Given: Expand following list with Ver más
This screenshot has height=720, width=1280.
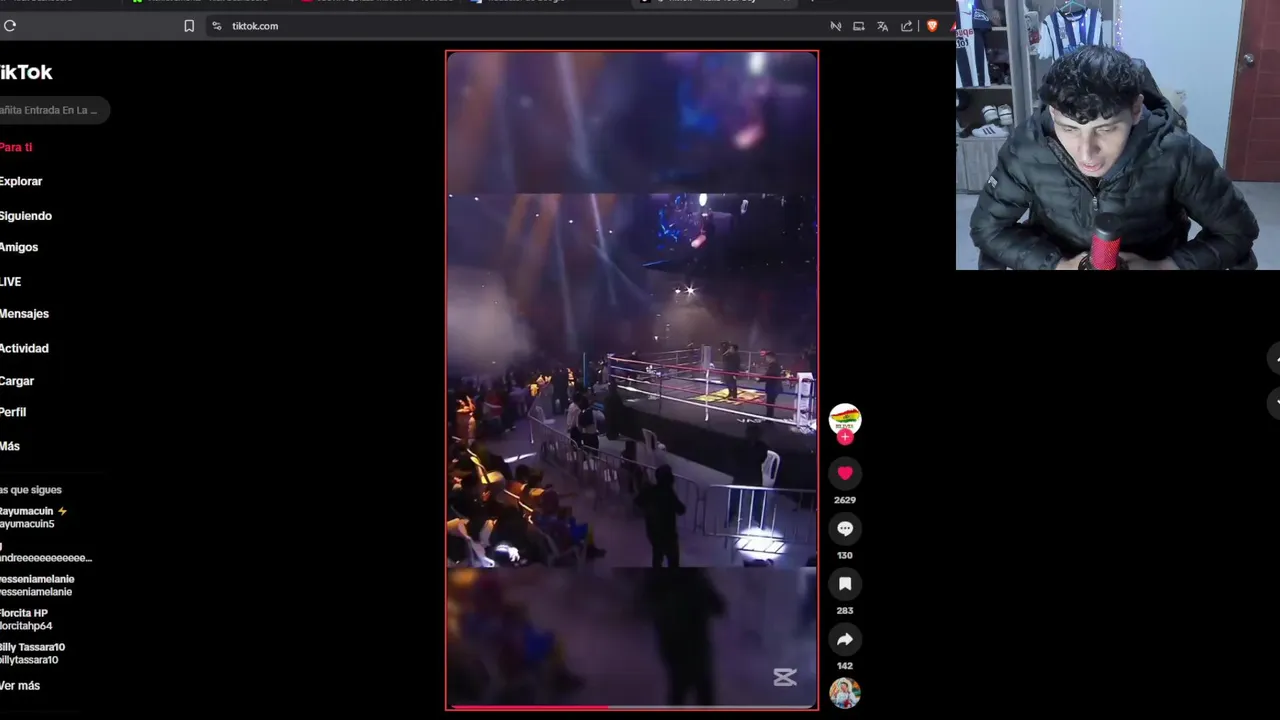Looking at the screenshot, I should pos(20,686).
